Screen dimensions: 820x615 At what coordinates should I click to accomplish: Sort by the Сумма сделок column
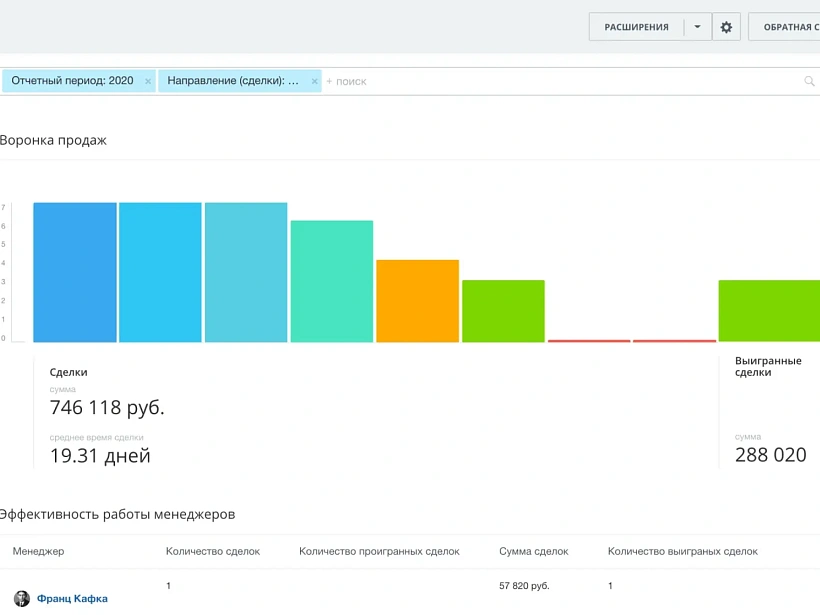(533, 551)
